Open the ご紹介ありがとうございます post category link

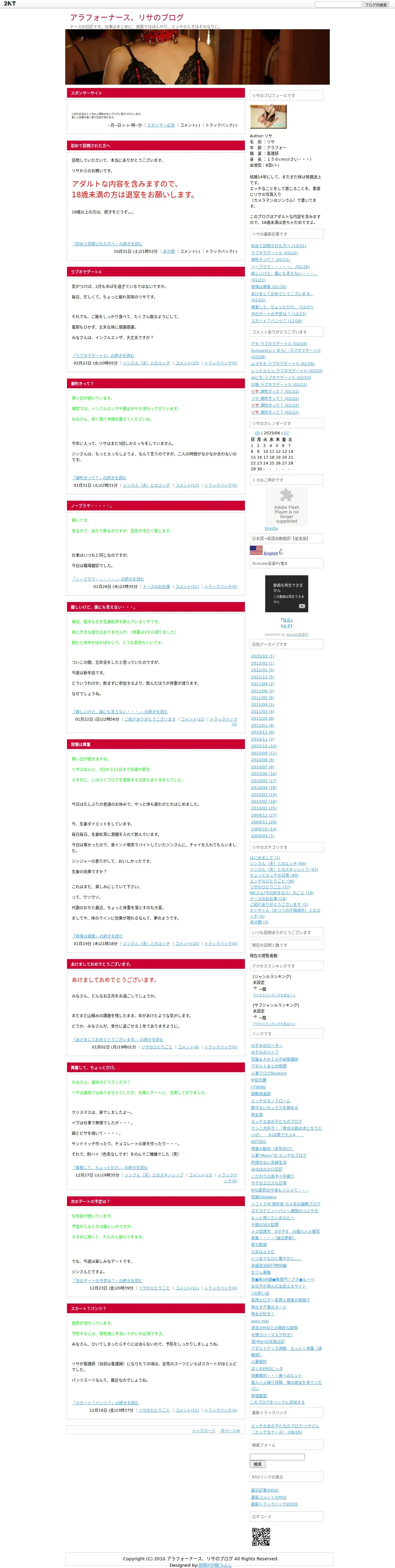pyautogui.click(x=150, y=719)
